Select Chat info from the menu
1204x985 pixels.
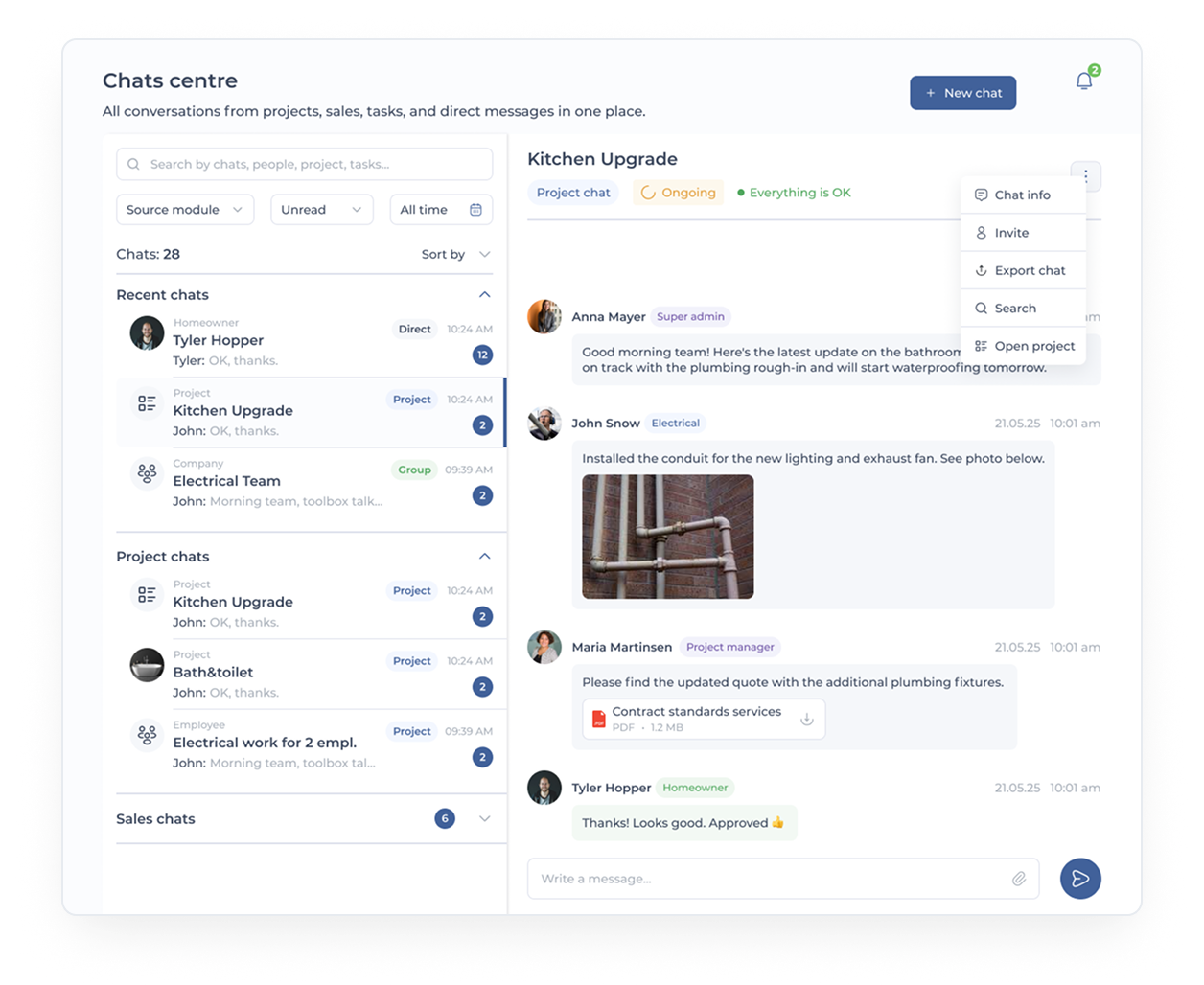(1023, 195)
